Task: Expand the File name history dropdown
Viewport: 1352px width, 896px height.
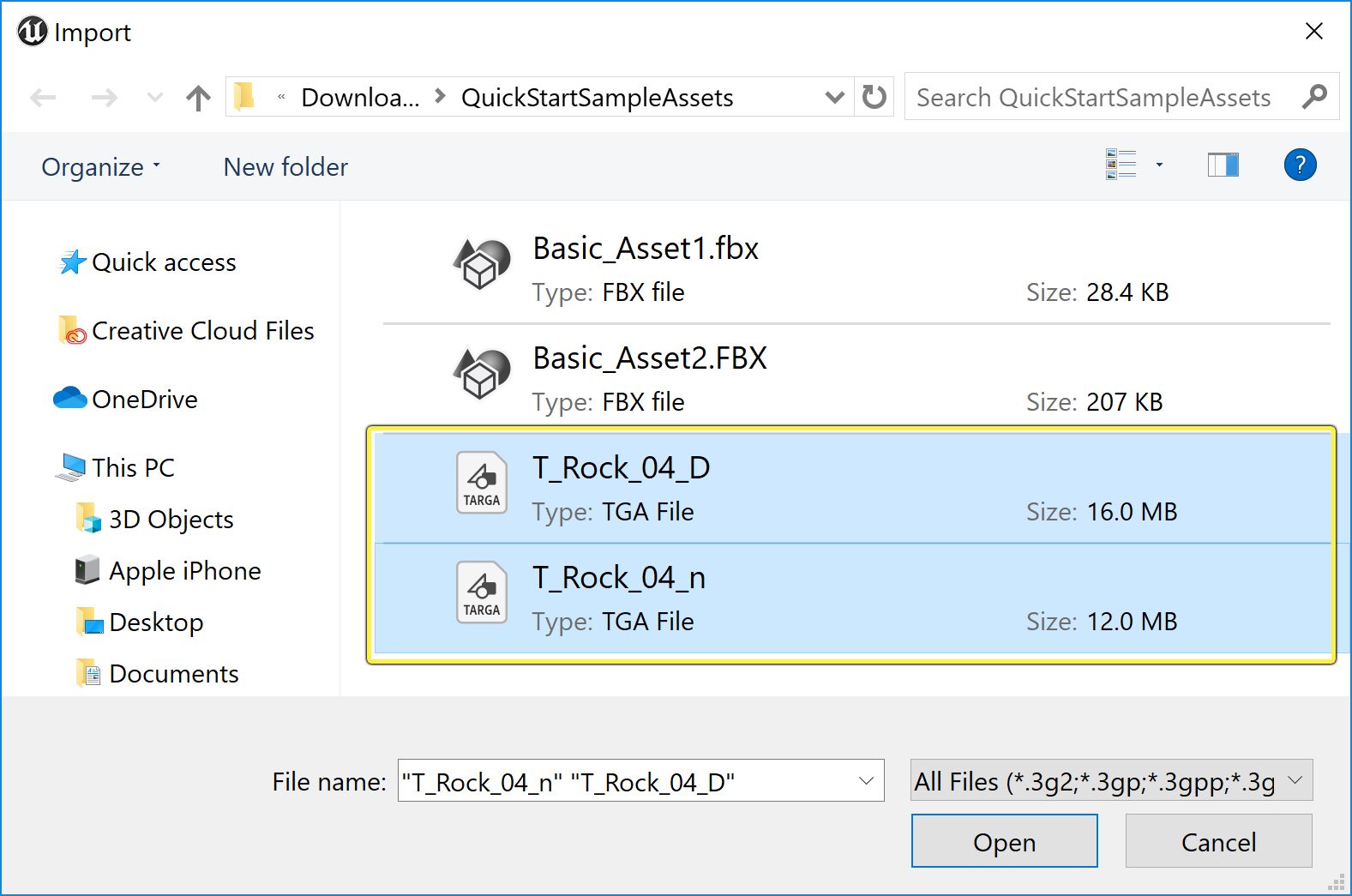Action: pyautogui.click(x=866, y=781)
